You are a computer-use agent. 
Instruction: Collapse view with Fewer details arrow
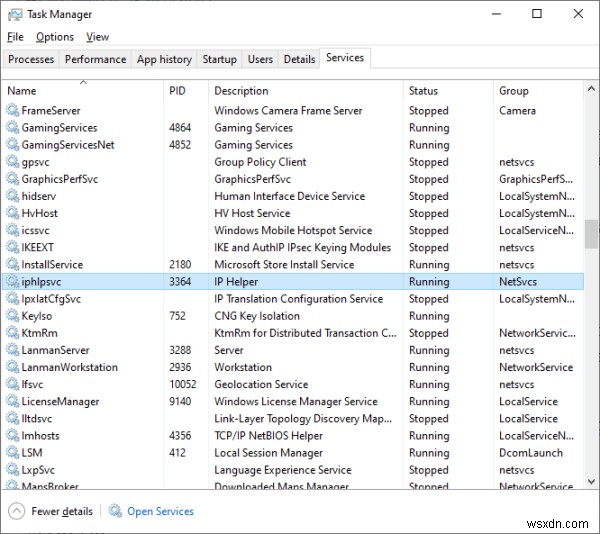(x=16, y=511)
